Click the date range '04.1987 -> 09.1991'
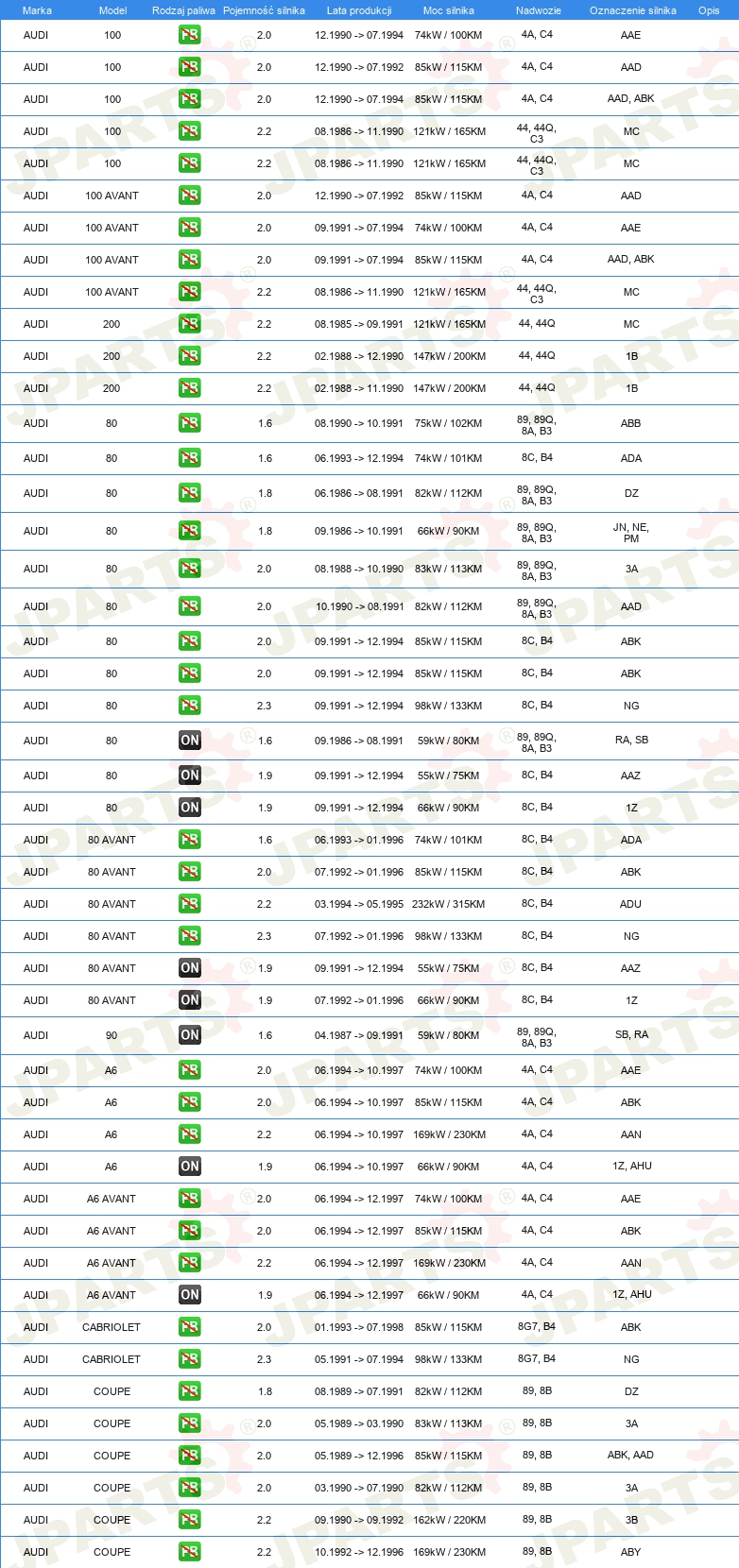This screenshot has width=739, height=1568. click(359, 1035)
